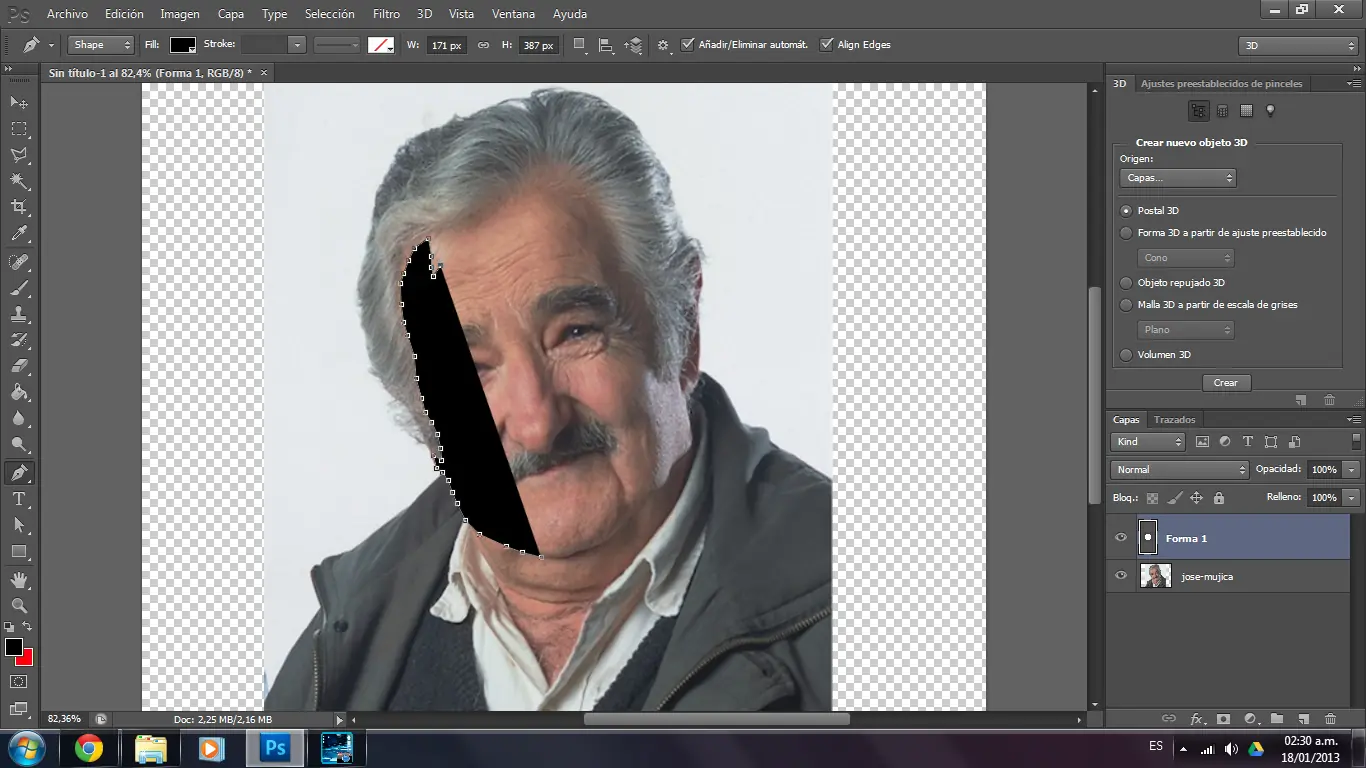Select the Clone Stamp tool
This screenshot has height=768, width=1366.
pyautogui.click(x=19, y=314)
